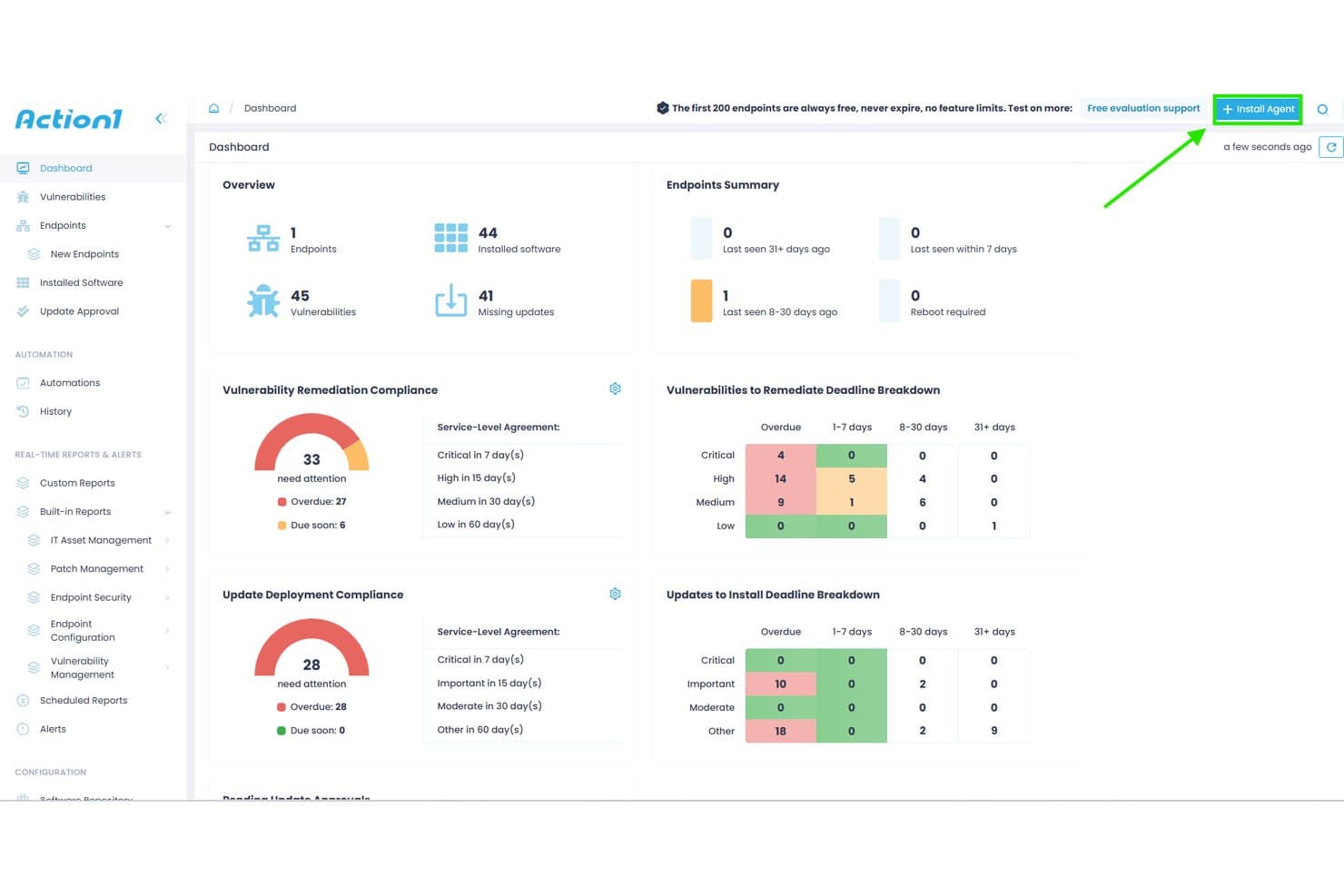
Task: Open Vulnerability Remediation Compliance settings gear
Action: pos(615,389)
